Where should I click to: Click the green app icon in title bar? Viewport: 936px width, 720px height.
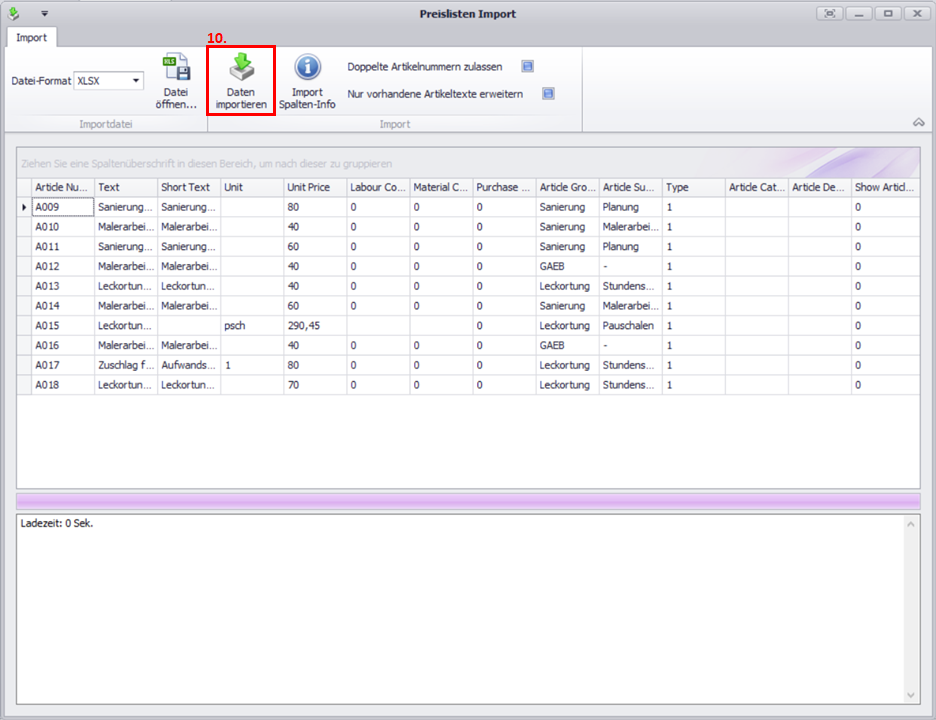[x=14, y=13]
